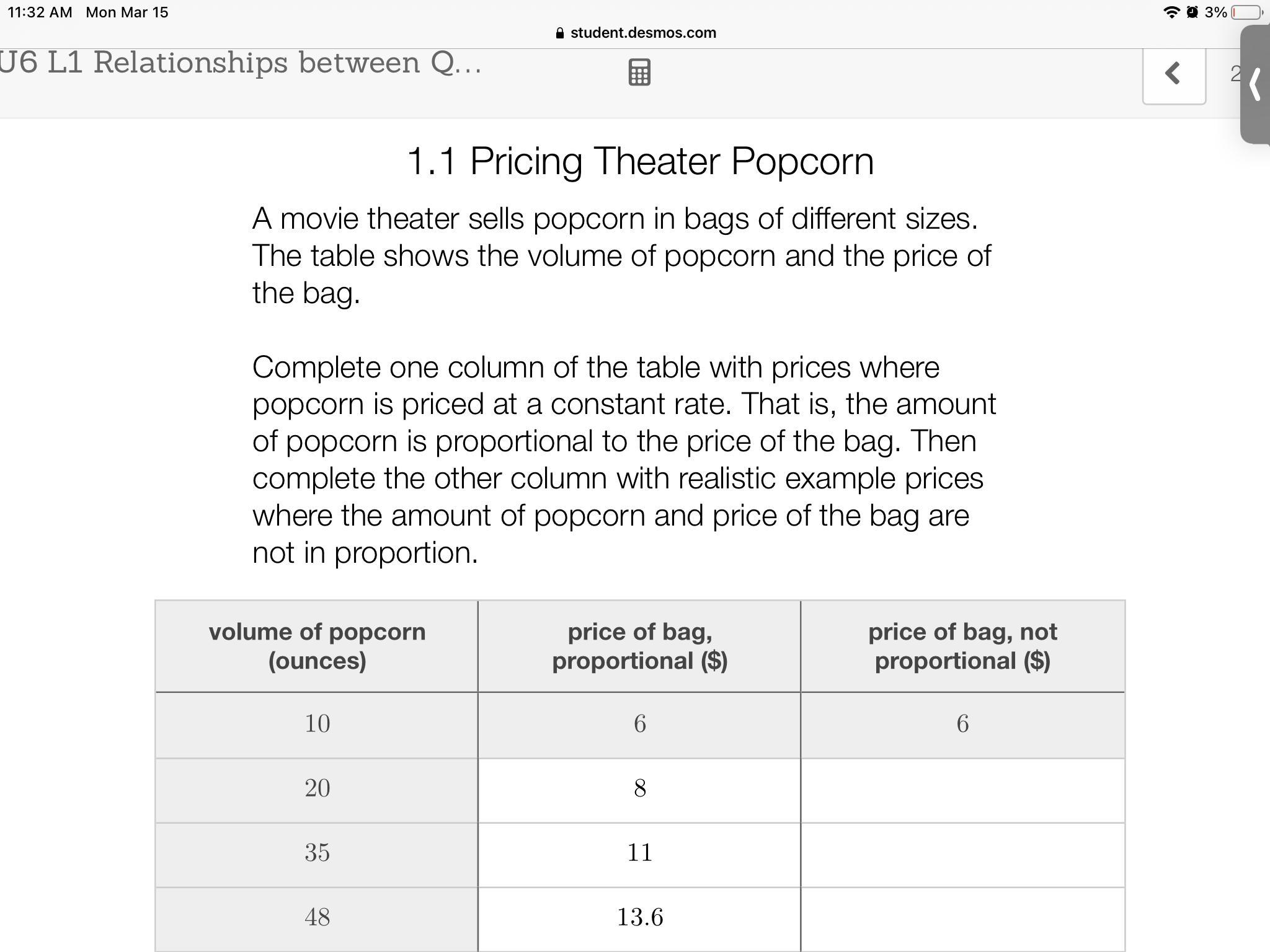Select the empty not-proportional cell for 20 ounces

coord(962,789)
